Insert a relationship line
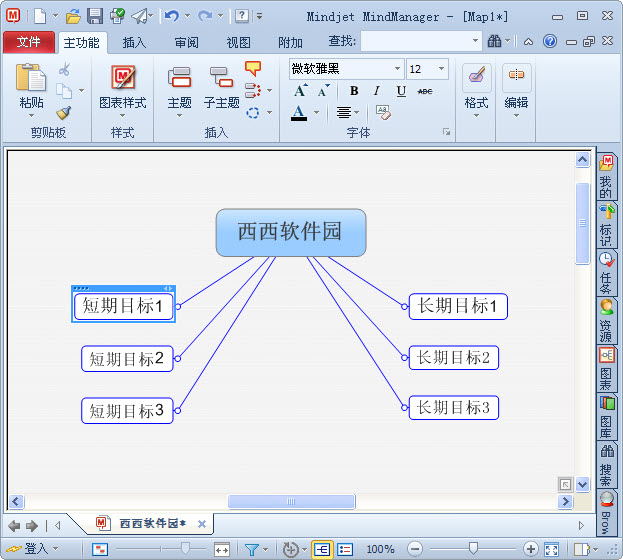This screenshot has width=623, height=560. click(253, 91)
